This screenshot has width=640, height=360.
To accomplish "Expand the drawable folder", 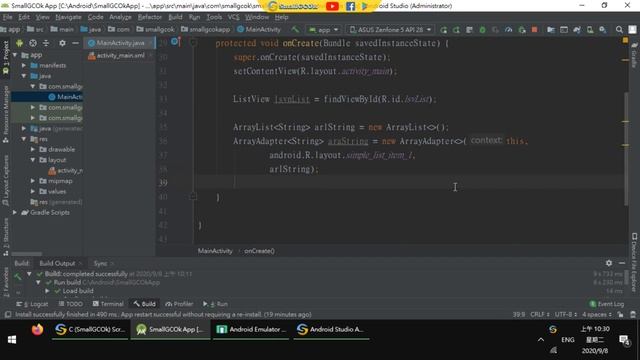I will (x=33, y=149).
